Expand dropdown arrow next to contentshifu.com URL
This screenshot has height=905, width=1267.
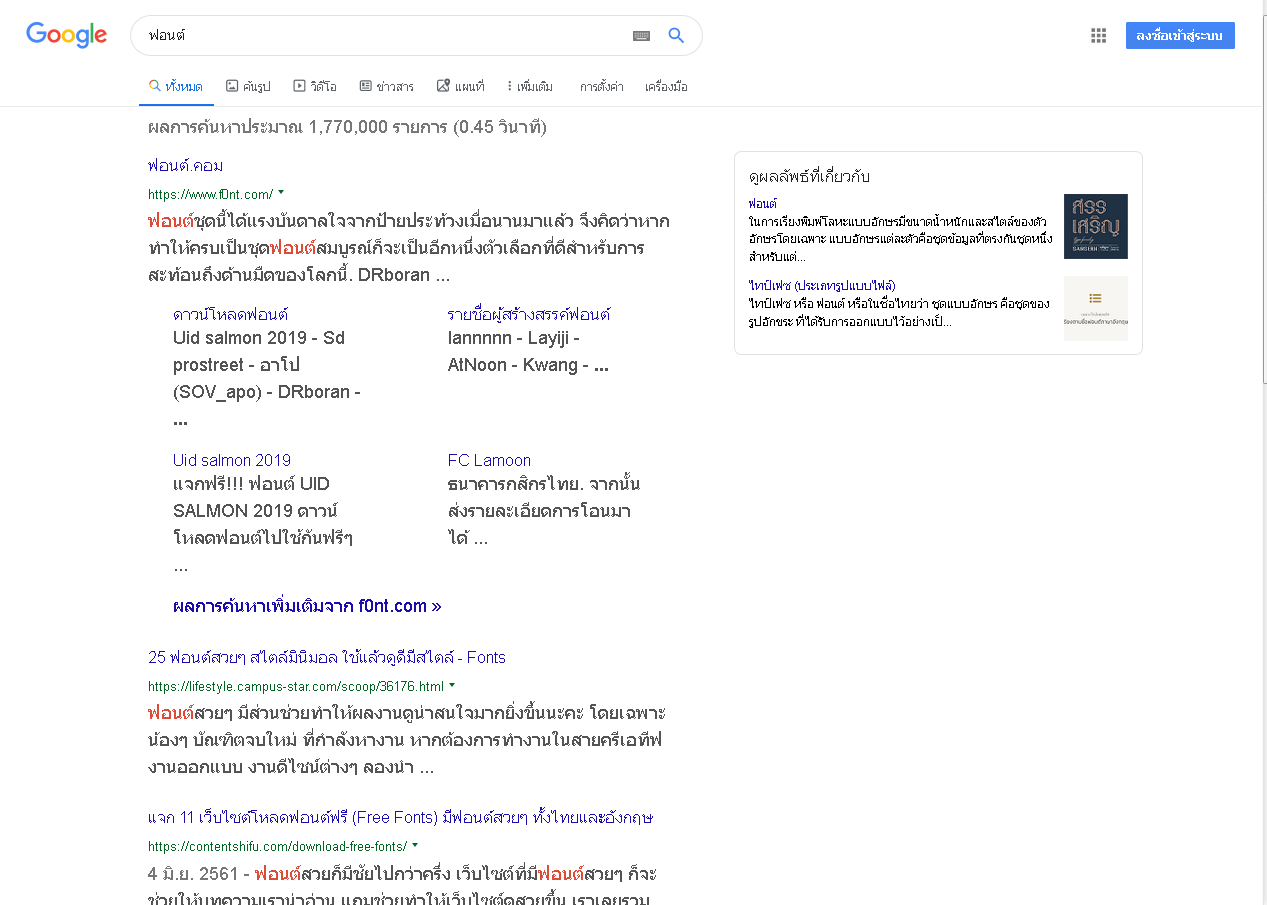(415, 845)
